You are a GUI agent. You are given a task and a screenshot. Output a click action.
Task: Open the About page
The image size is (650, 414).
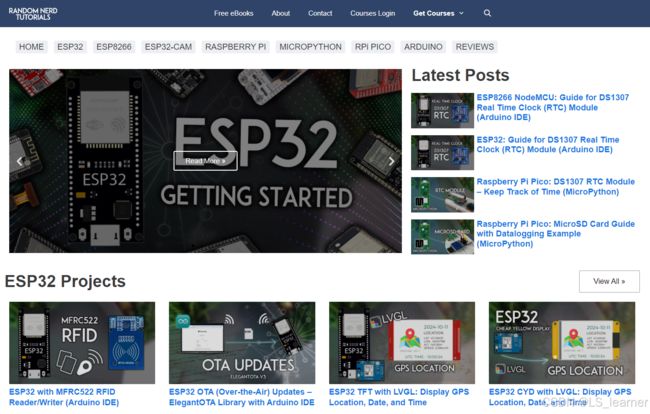[281, 13]
